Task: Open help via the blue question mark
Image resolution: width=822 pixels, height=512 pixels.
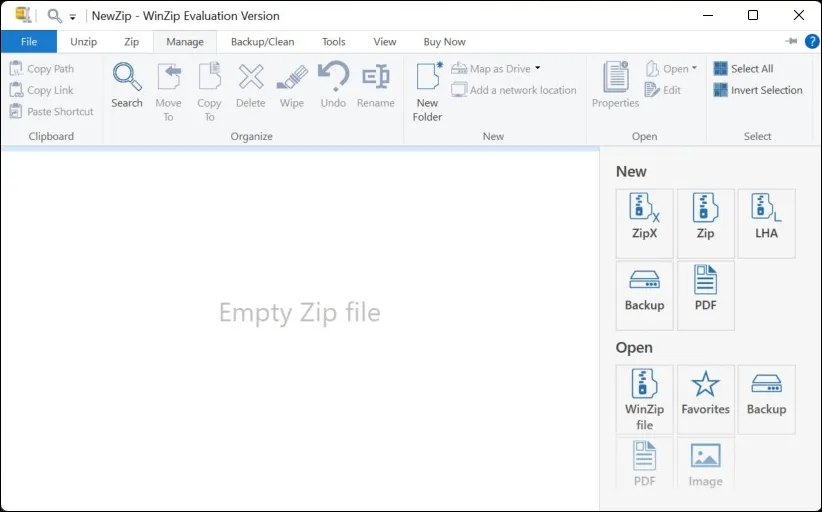Action: (x=812, y=41)
